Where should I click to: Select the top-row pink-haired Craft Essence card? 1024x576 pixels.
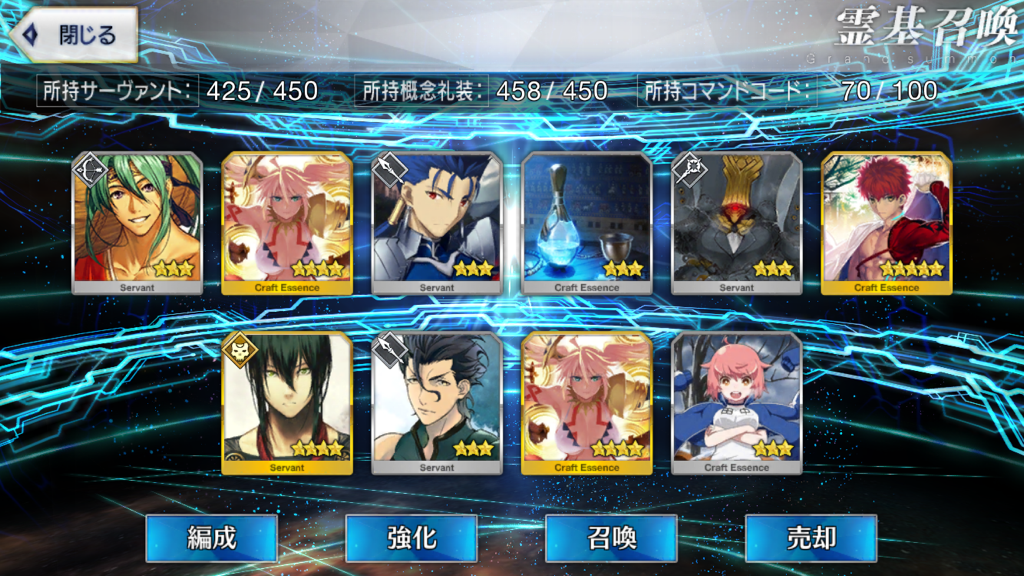click(287, 223)
